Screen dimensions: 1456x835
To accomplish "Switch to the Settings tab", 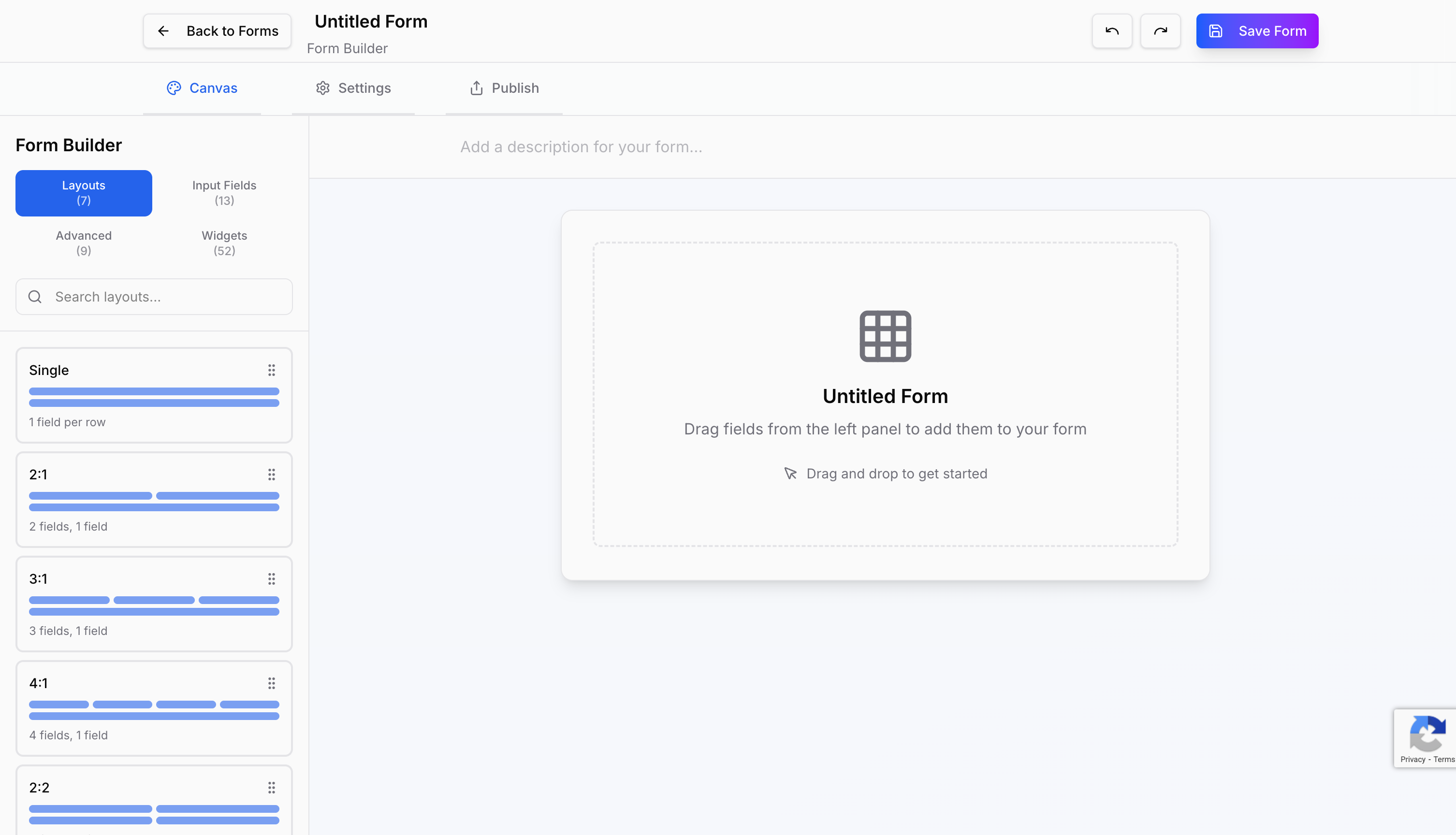I will [x=364, y=88].
